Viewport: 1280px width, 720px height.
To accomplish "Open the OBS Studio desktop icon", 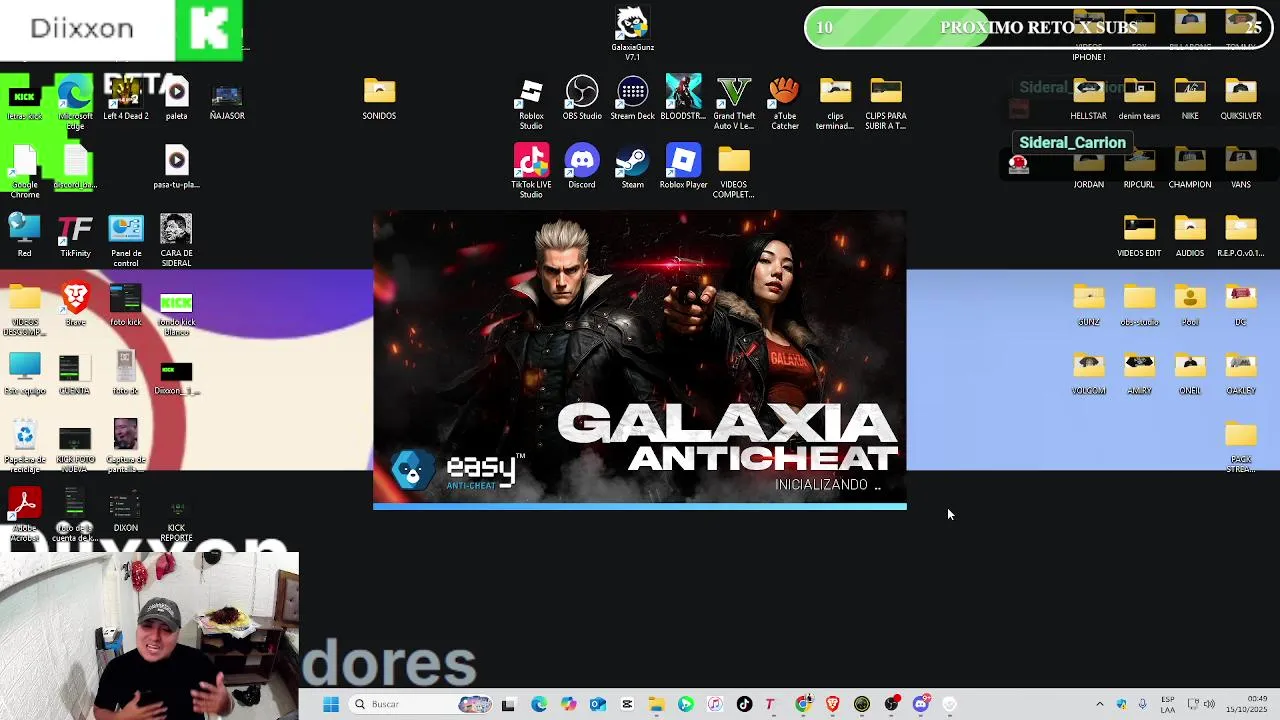I will coord(582,99).
